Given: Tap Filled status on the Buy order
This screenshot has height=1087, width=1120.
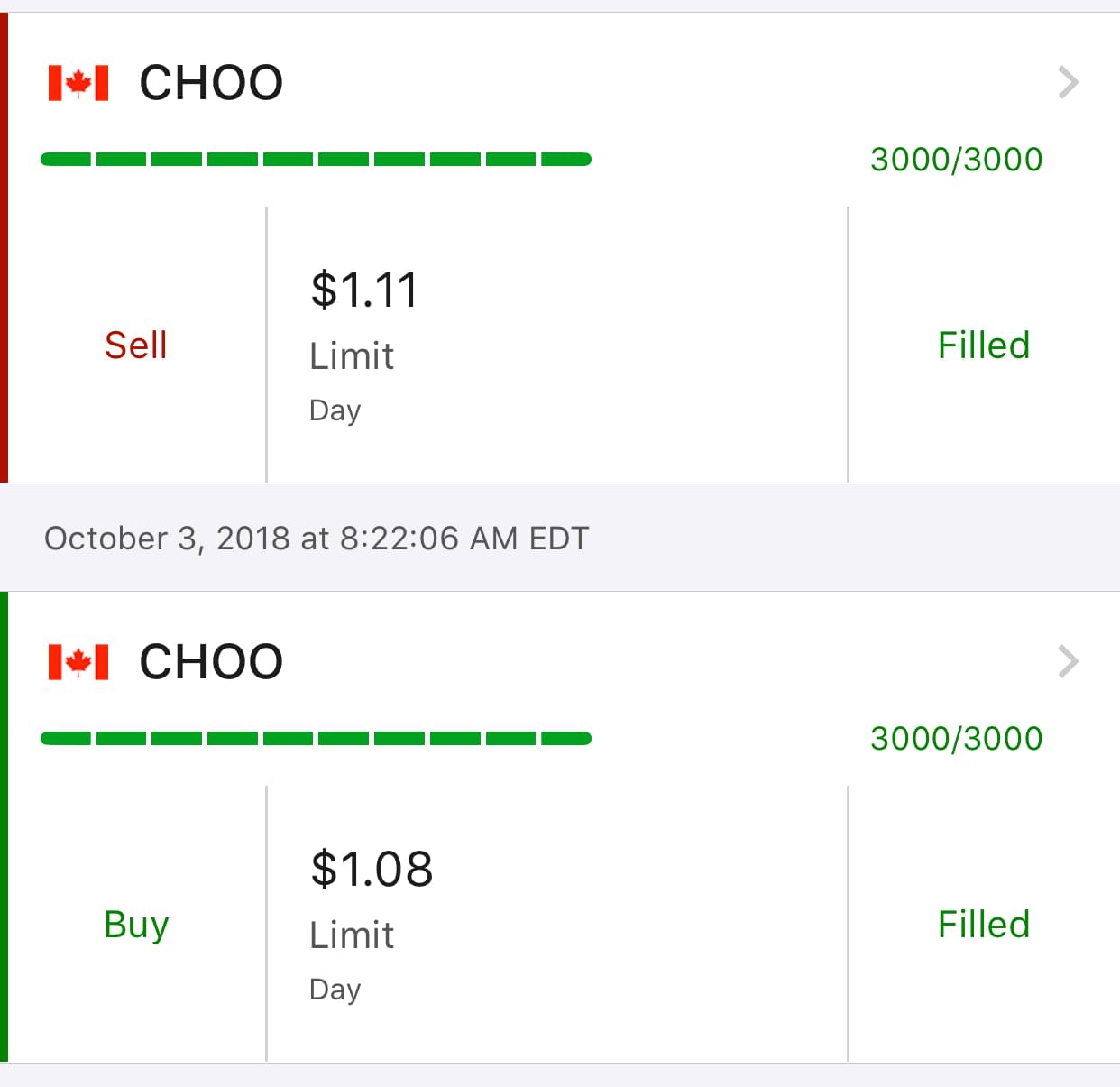Looking at the screenshot, I should click(984, 925).
